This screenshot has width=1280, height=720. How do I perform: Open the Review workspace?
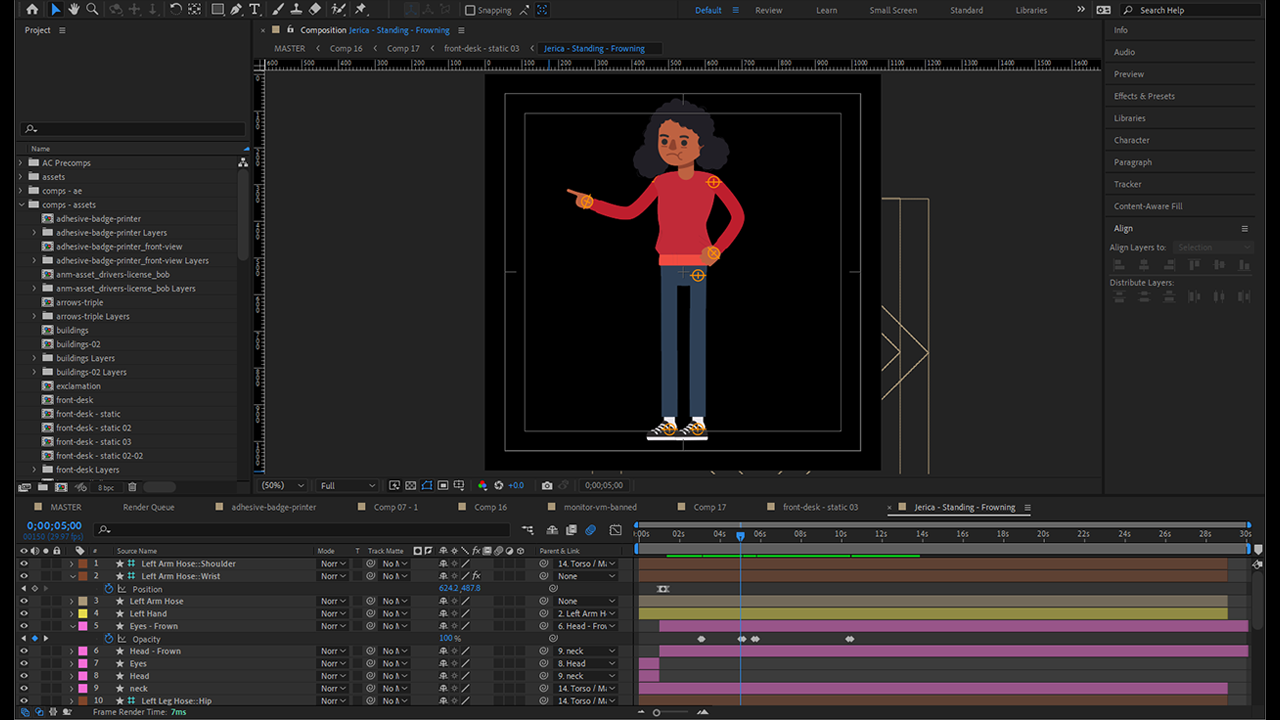[x=768, y=10]
